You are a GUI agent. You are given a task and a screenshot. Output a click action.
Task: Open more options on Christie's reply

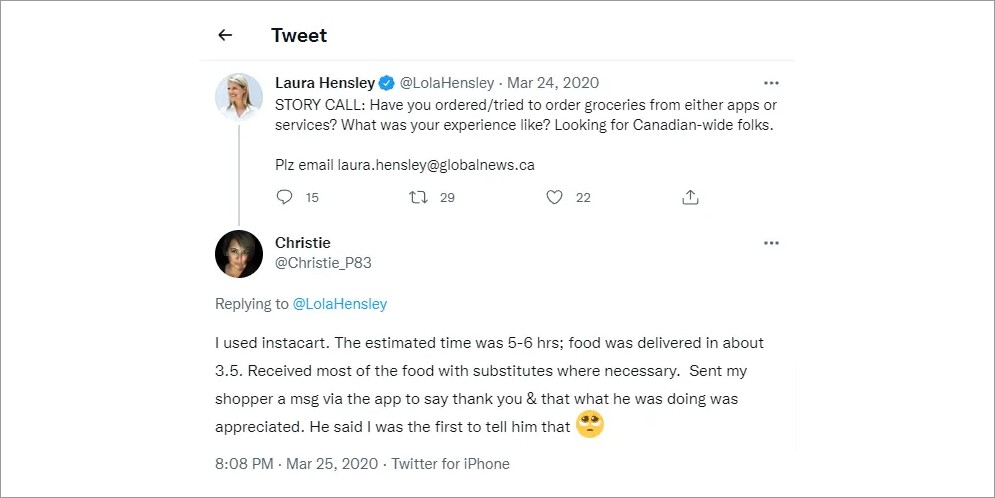[771, 243]
